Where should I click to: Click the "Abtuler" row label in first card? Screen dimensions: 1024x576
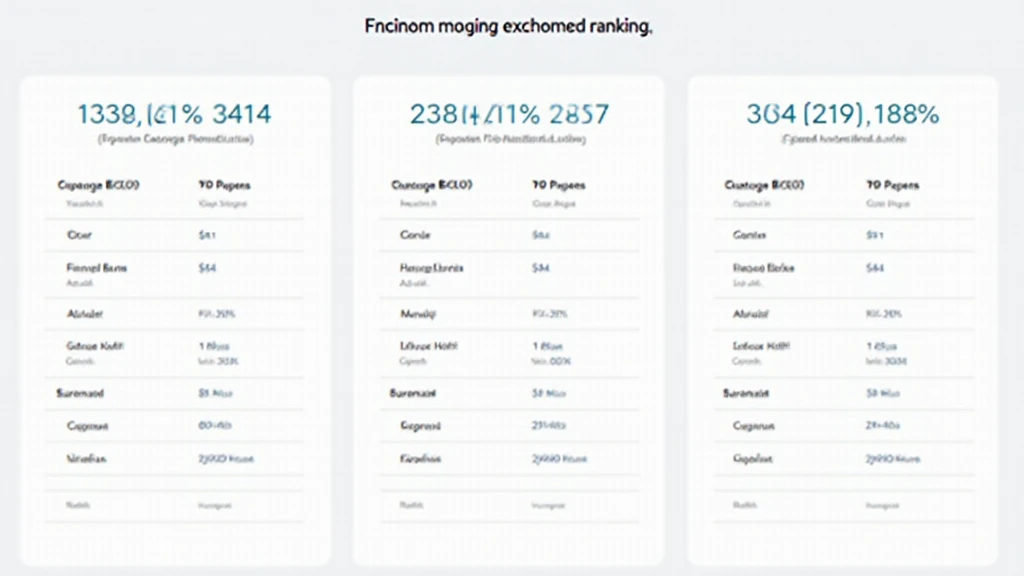(x=85, y=313)
